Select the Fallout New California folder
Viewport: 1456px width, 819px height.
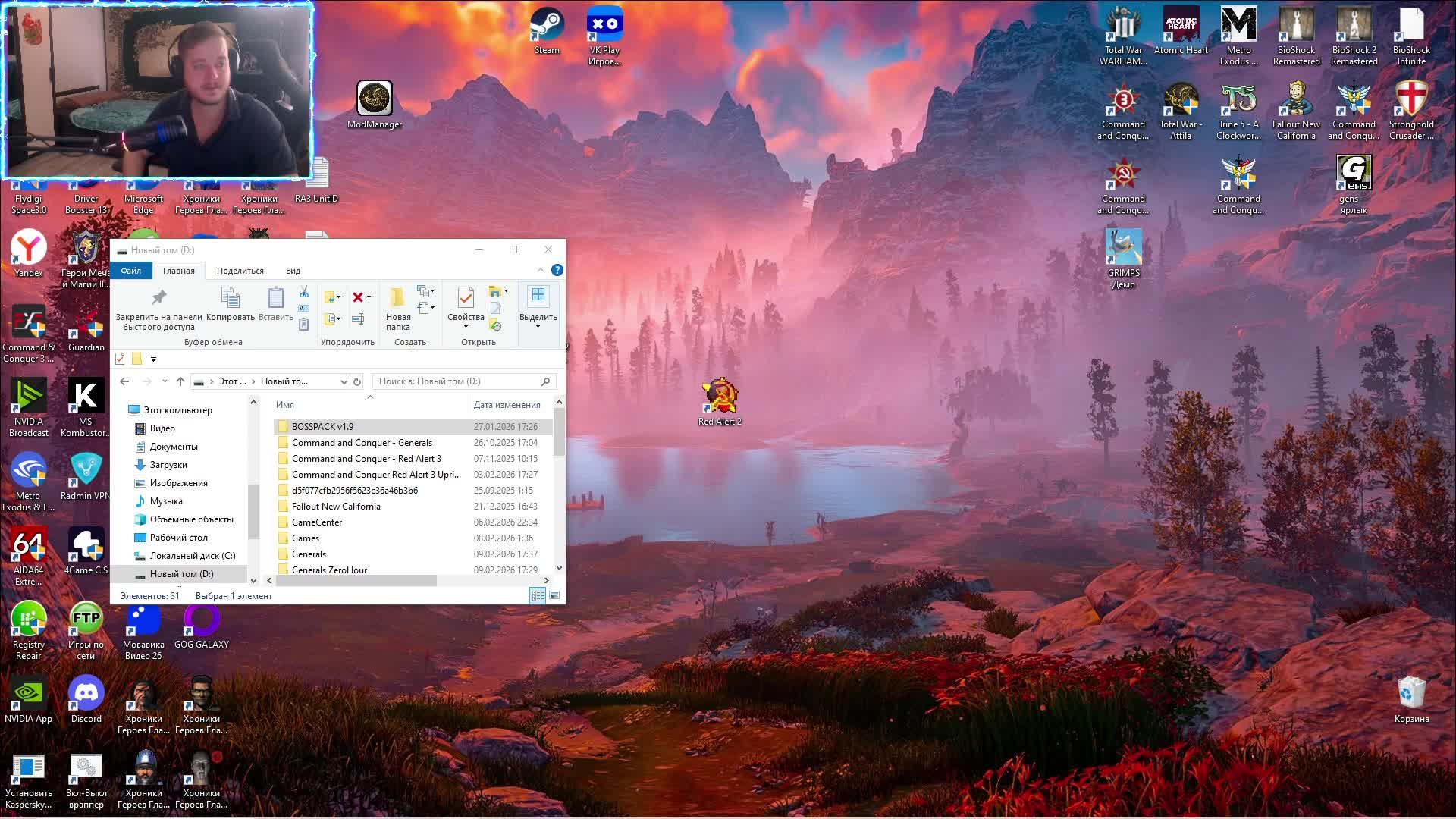pos(336,507)
